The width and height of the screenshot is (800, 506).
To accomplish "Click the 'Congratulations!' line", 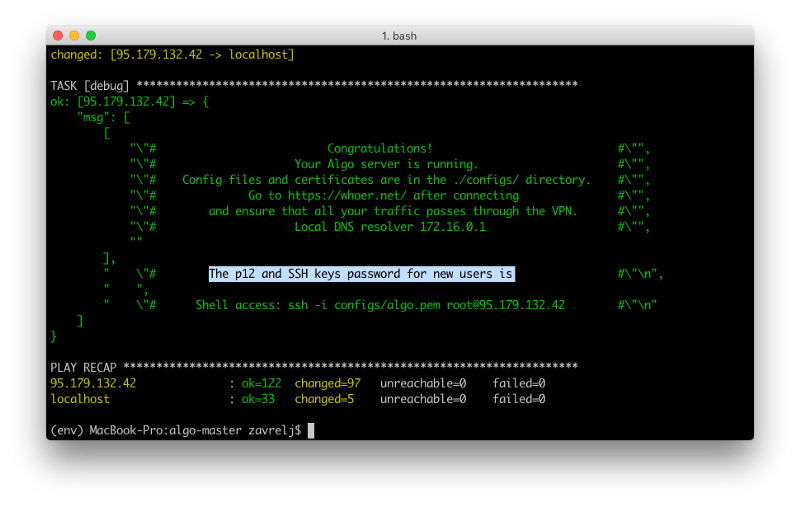I will point(380,148).
